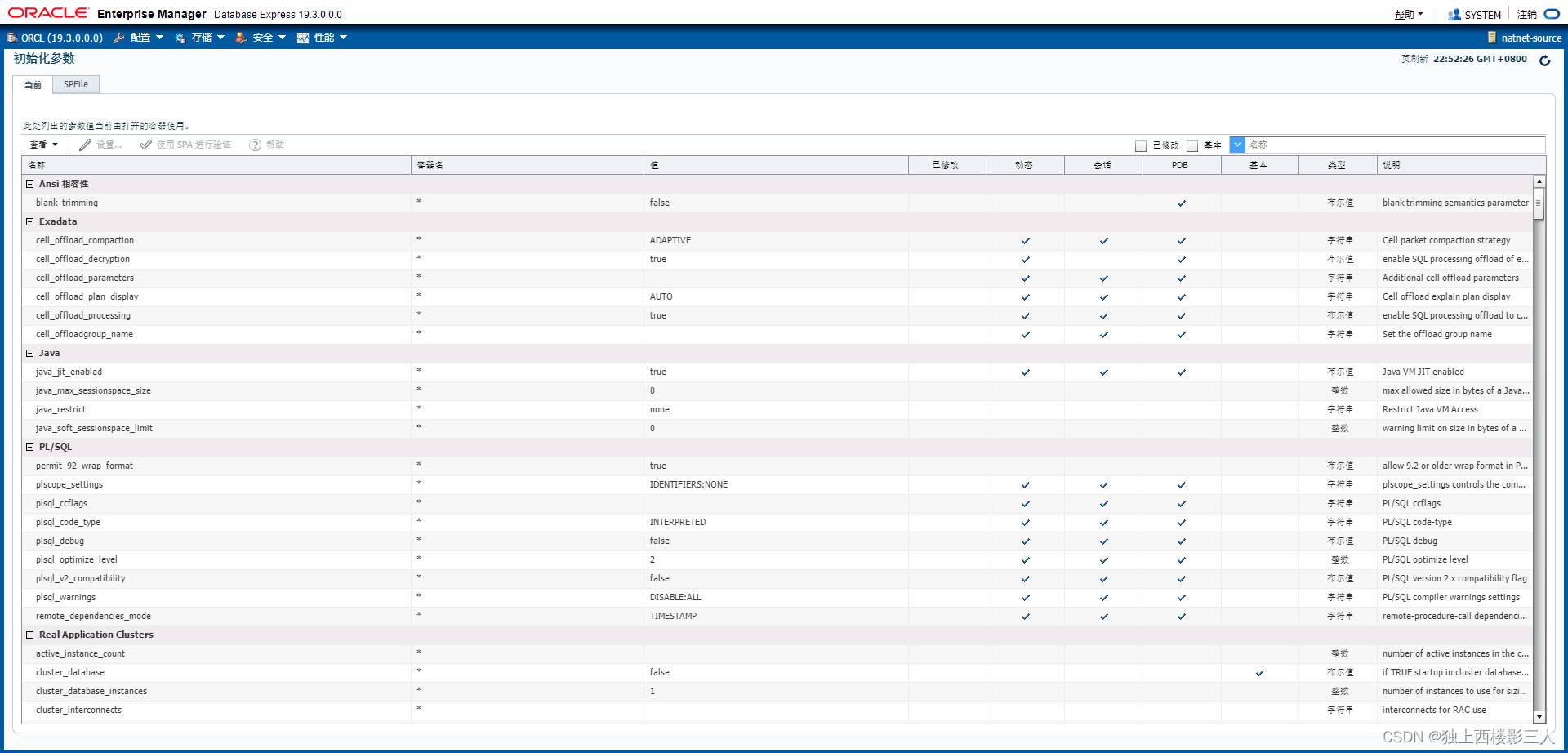
Task: Click the natnet-source host link
Action: [1531, 38]
